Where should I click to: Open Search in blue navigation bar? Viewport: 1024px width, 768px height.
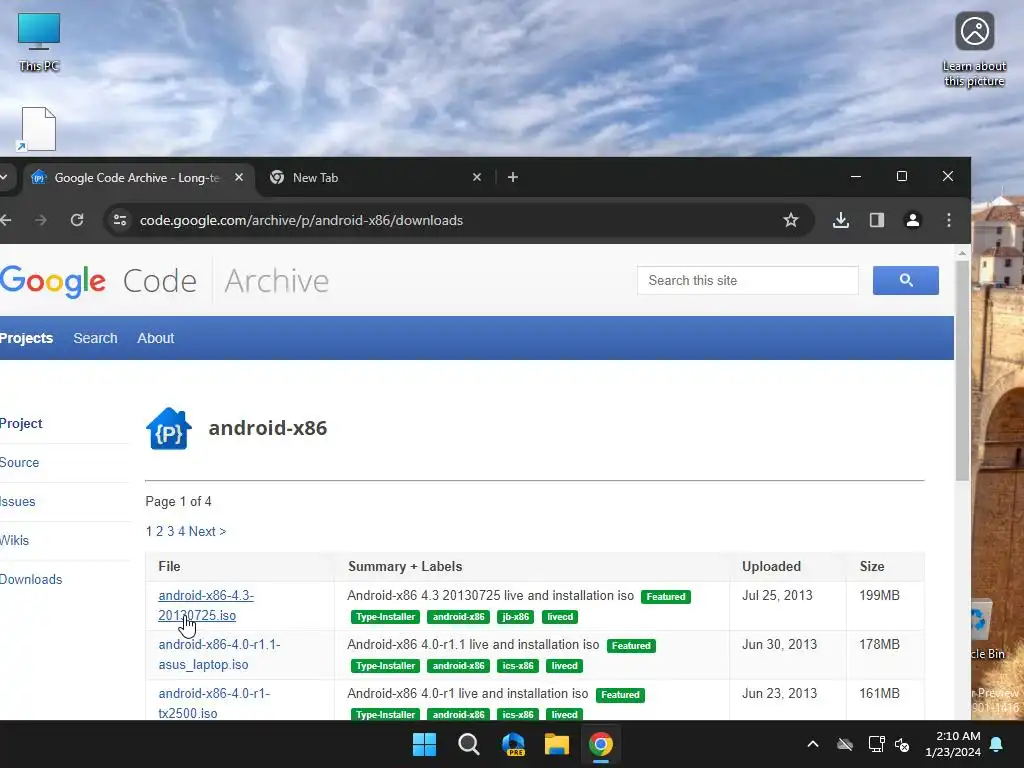coord(95,338)
